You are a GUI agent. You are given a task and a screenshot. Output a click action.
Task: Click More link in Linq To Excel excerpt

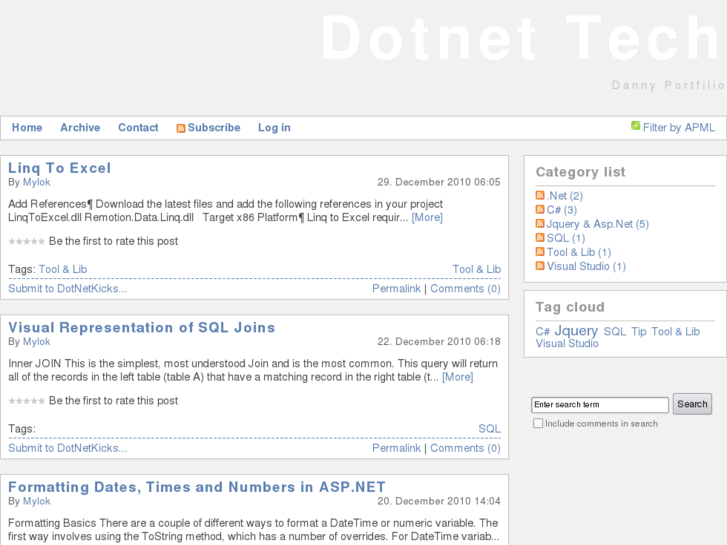coord(427,218)
